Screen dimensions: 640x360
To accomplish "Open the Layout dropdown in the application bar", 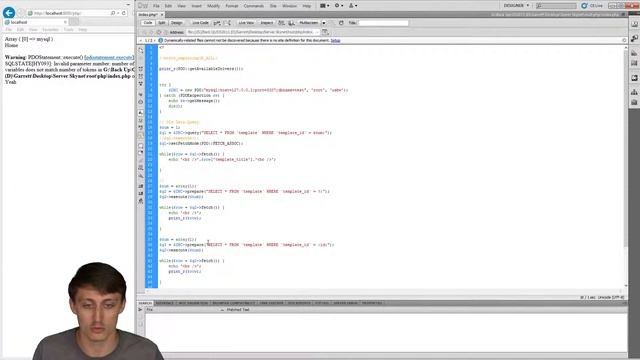I will (x=324, y=6).
